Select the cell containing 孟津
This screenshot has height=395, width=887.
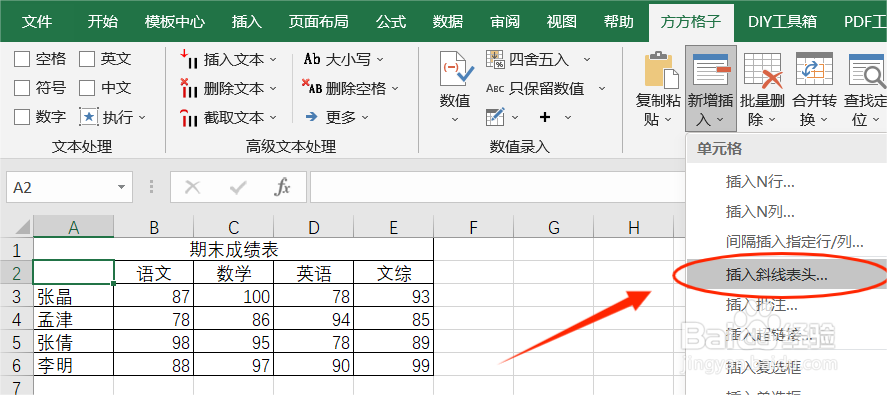tap(74, 320)
